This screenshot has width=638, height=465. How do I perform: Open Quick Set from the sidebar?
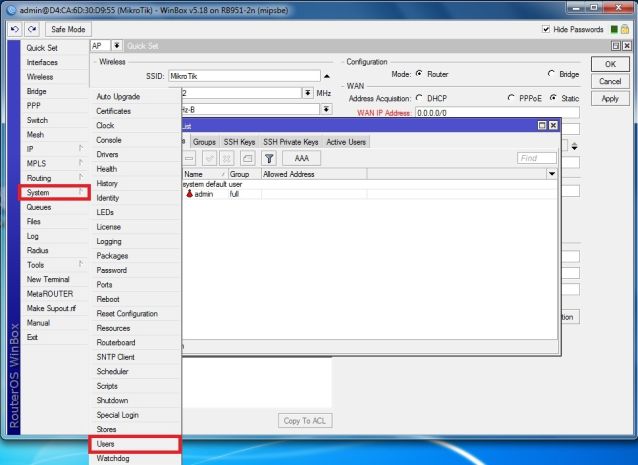pos(54,48)
